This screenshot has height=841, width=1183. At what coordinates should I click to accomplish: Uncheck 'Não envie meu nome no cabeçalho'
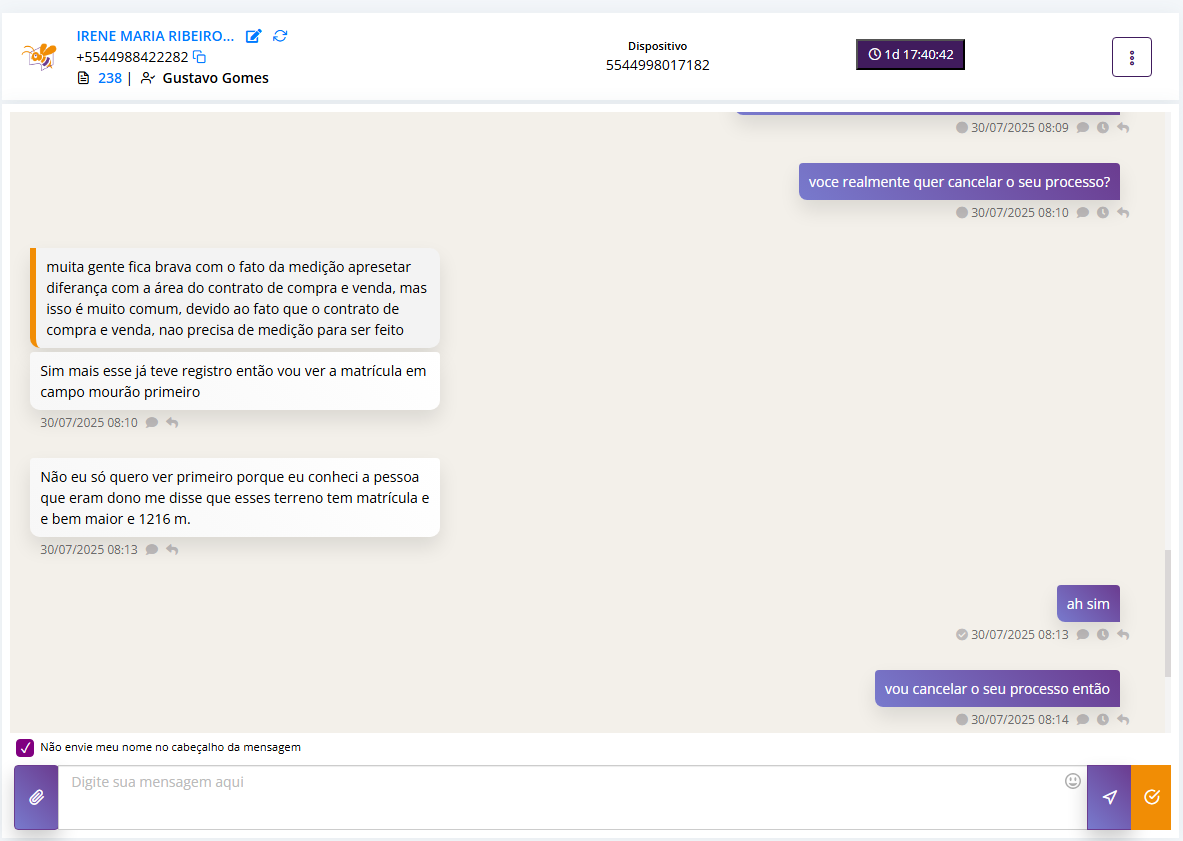coord(25,747)
